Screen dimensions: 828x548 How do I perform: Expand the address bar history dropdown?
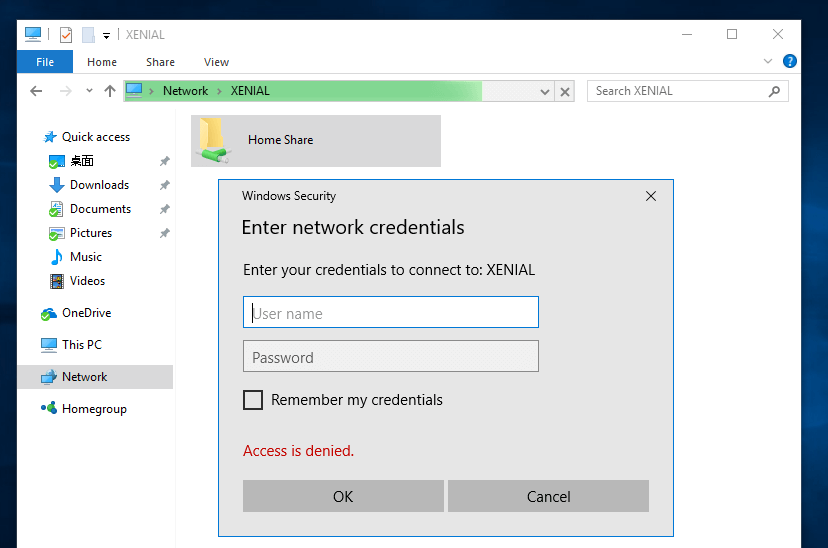point(545,92)
